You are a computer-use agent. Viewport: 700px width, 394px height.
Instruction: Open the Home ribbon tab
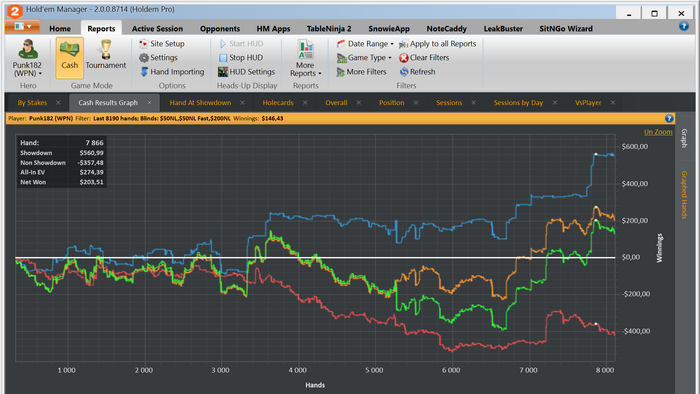(x=60, y=29)
